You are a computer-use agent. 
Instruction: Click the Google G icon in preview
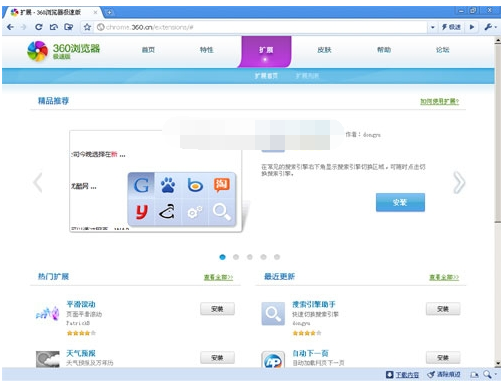(141, 185)
